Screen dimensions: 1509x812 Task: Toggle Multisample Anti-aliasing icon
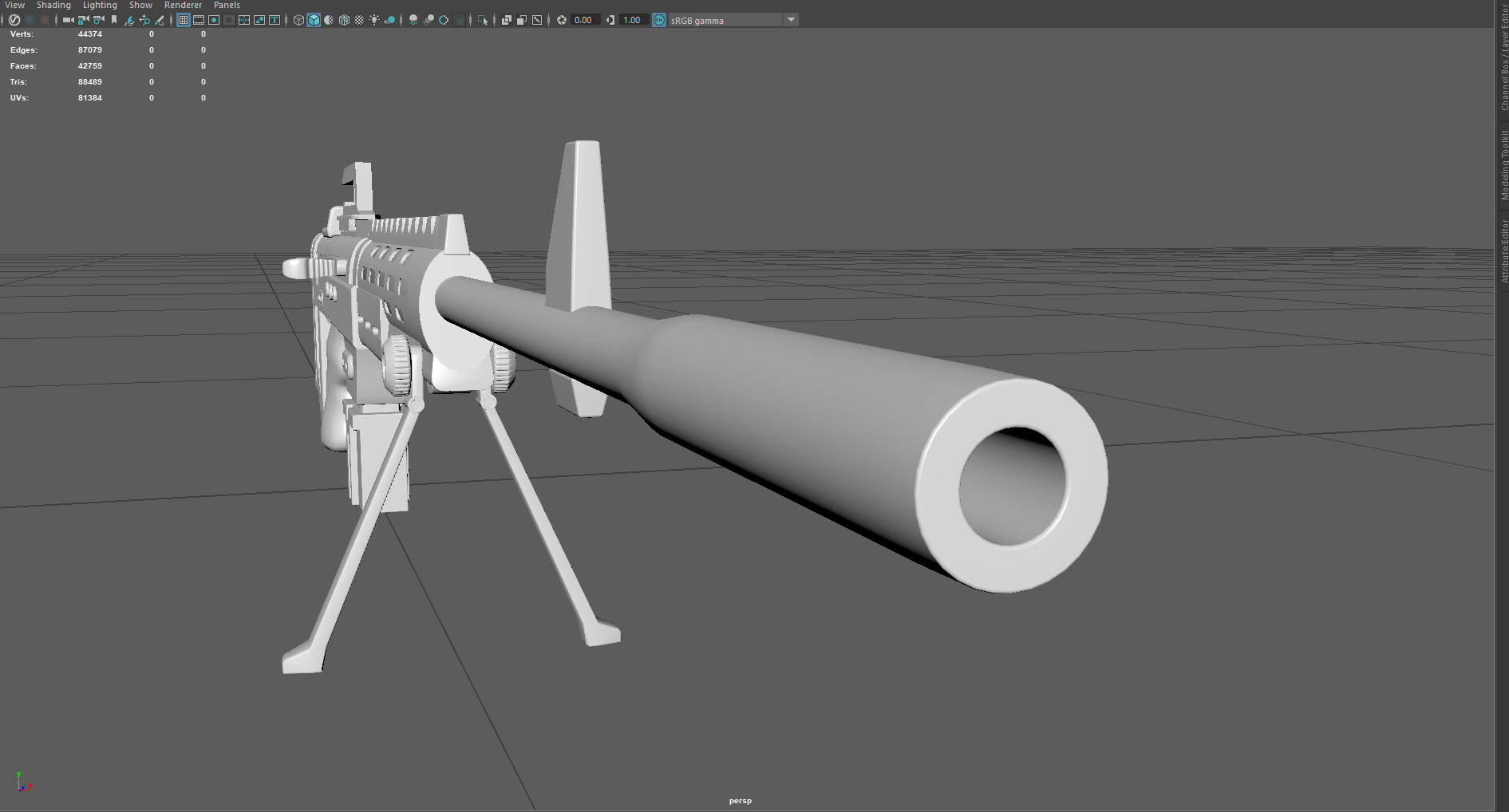coord(444,20)
